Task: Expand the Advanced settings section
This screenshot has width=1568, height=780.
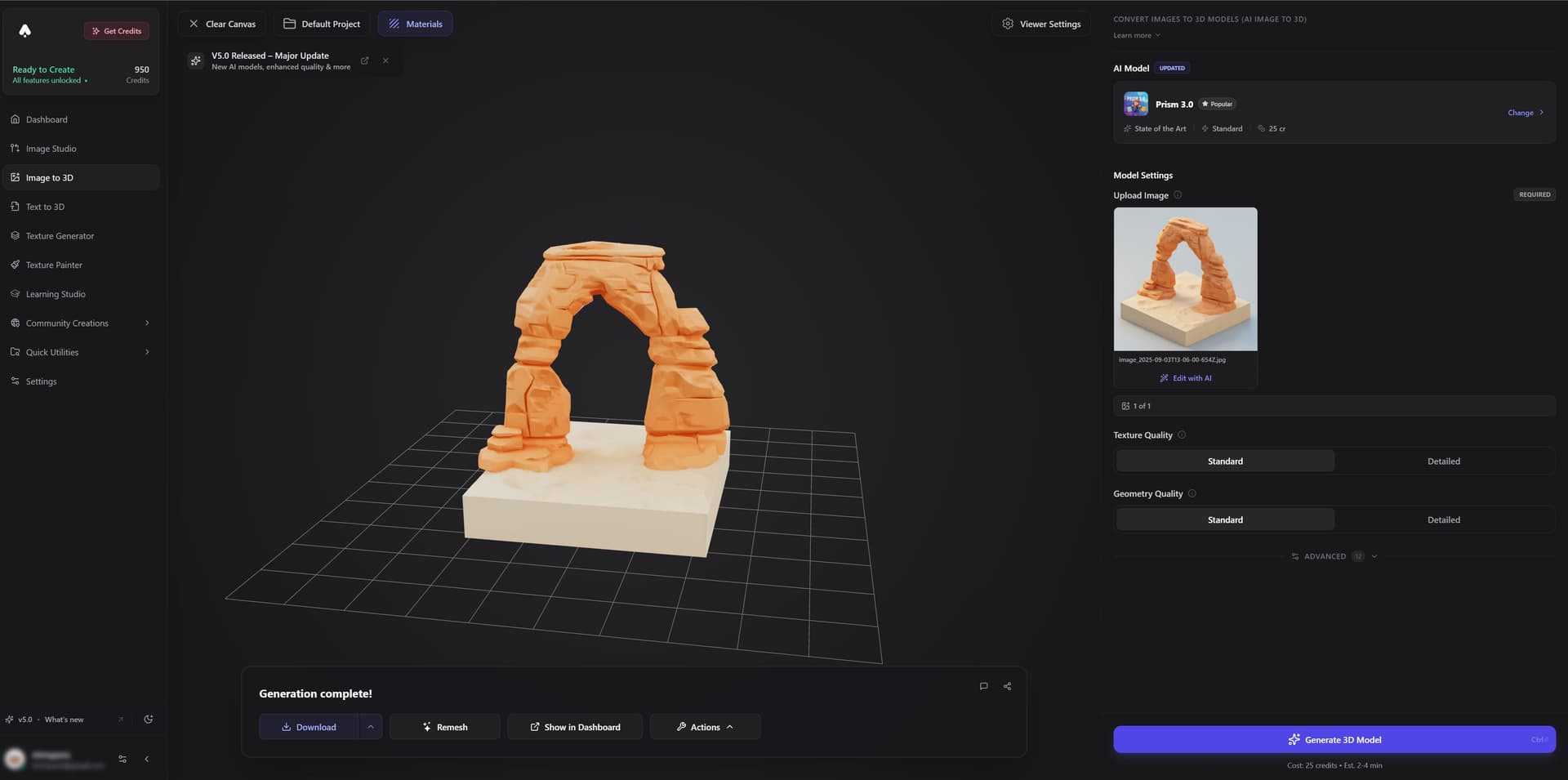Action: click(1333, 556)
